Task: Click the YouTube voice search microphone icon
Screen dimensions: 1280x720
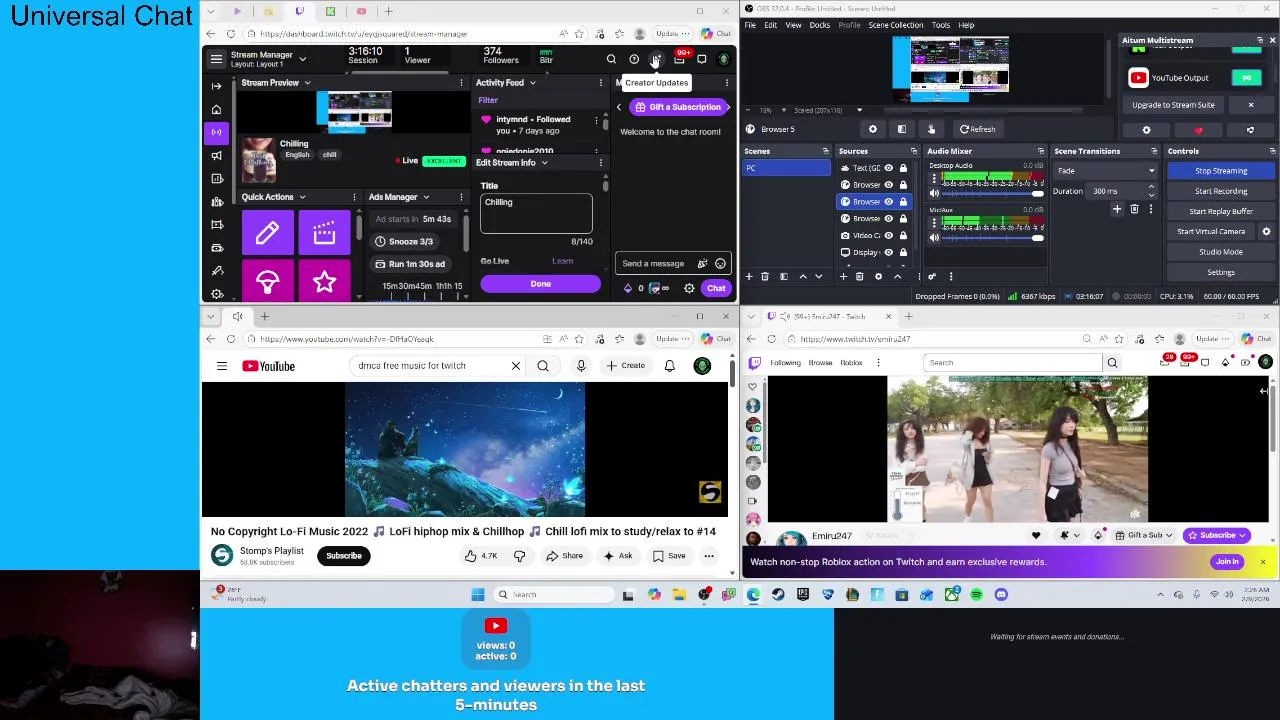Action: pyautogui.click(x=581, y=366)
